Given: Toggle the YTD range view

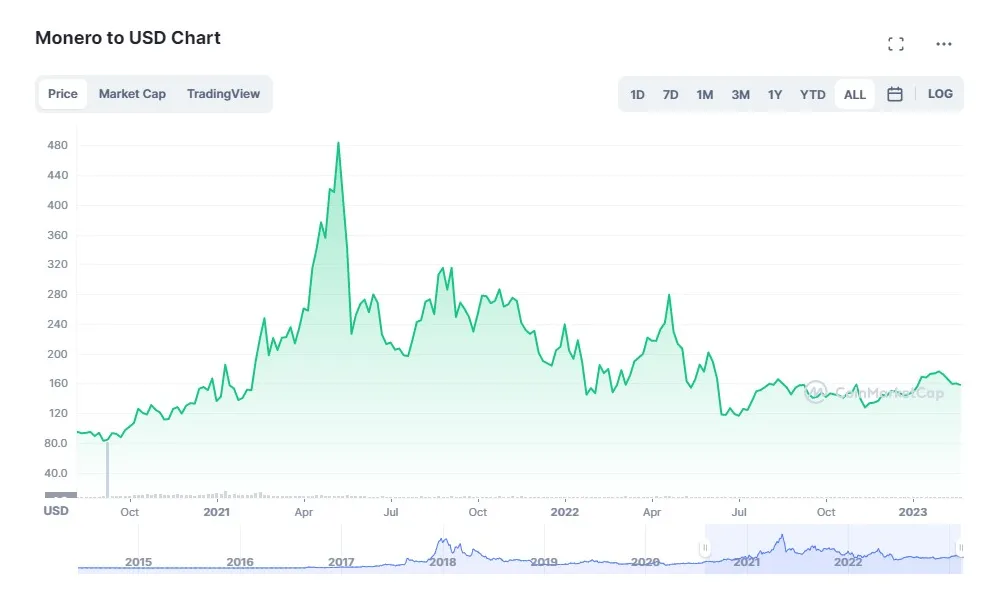Looking at the screenshot, I should click(813, 93).
